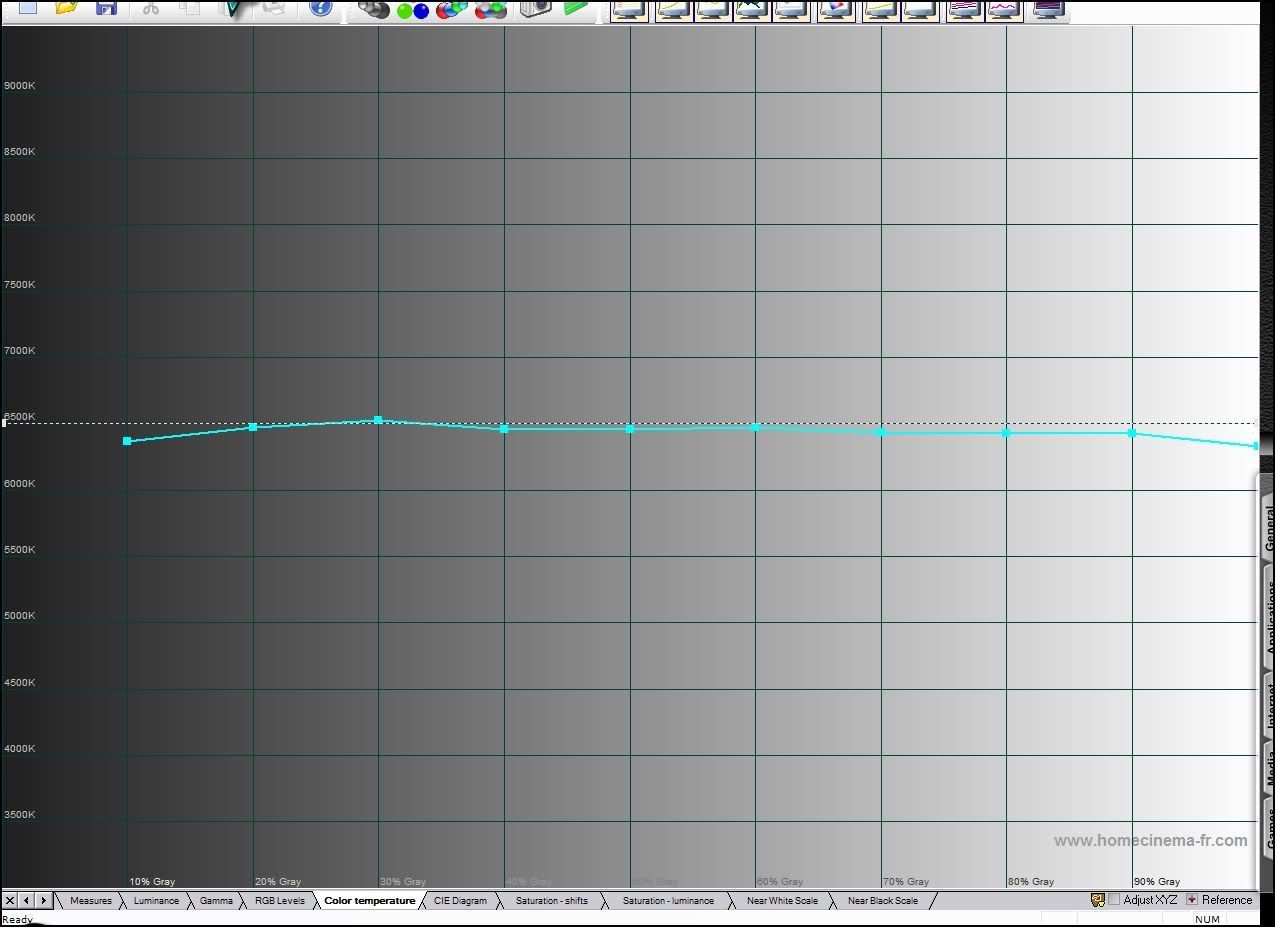
Task: Select the 30% Gray data point
Action: click(x=378, y=420)
